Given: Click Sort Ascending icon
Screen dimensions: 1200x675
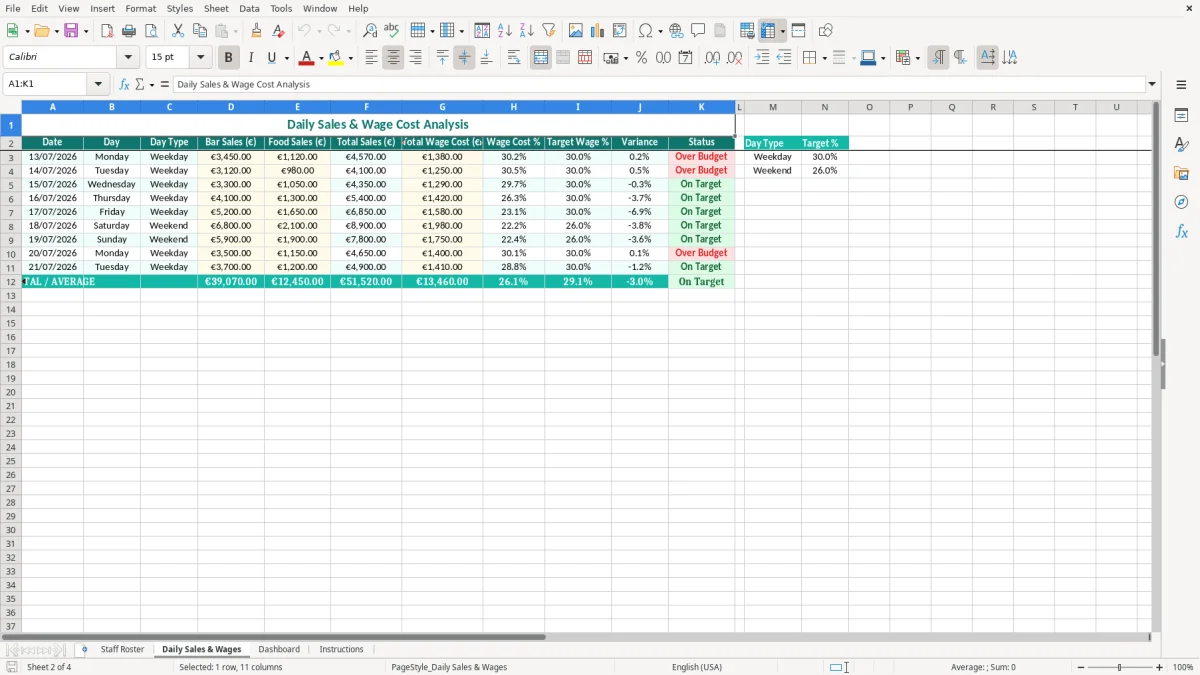Looking at the screenshot, I should click(505, 31).
